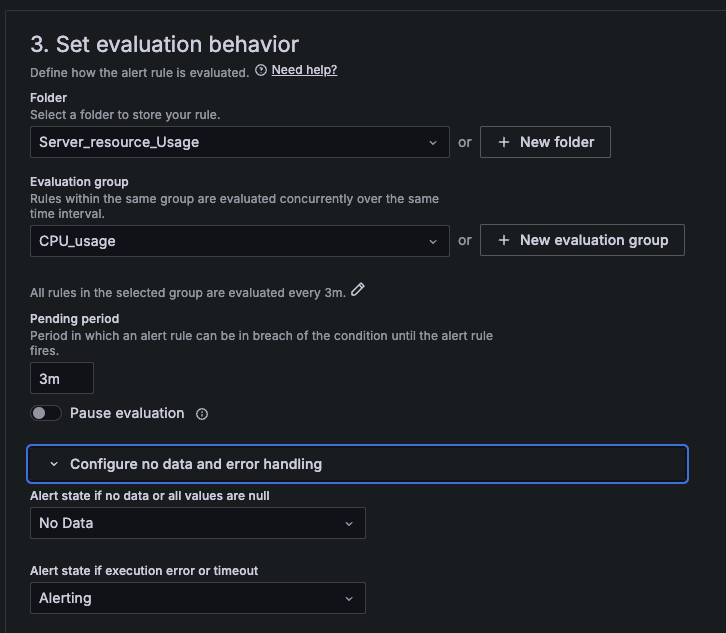Screen dimensions: 726x633
Task: Click the chevron arrow in the Alerting field
Action: [x=349, y=598]
